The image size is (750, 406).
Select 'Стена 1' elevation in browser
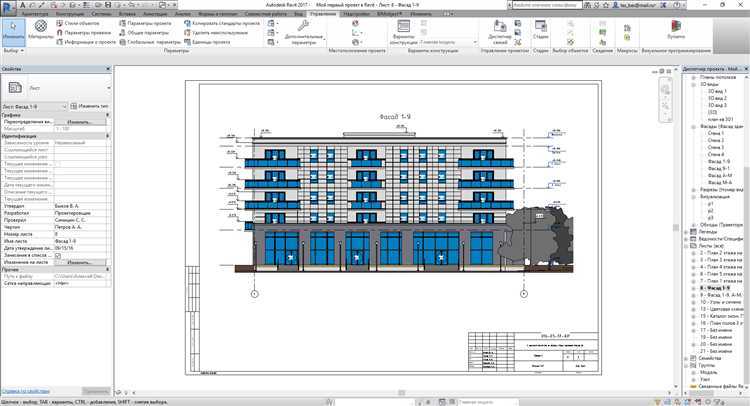click(716, 133)
